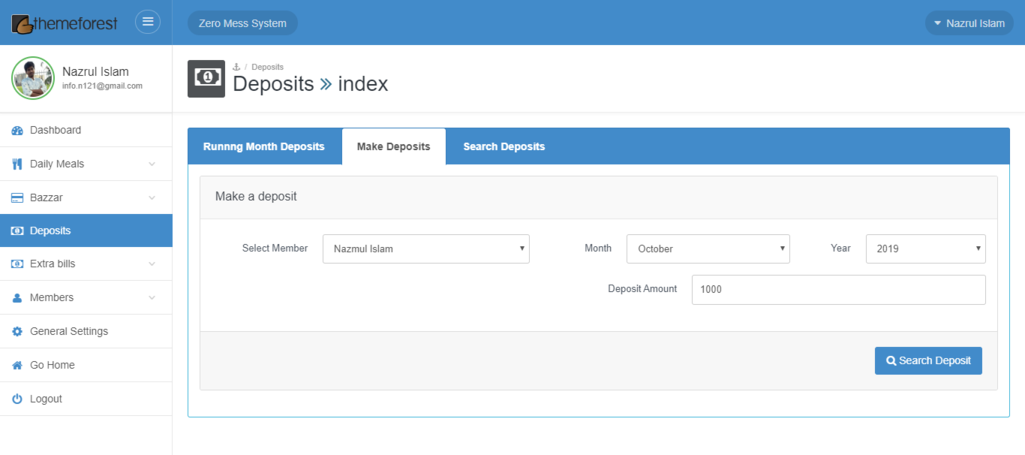
Task: Expand the Members submenu chevron
Action: [x=151, y=298]
